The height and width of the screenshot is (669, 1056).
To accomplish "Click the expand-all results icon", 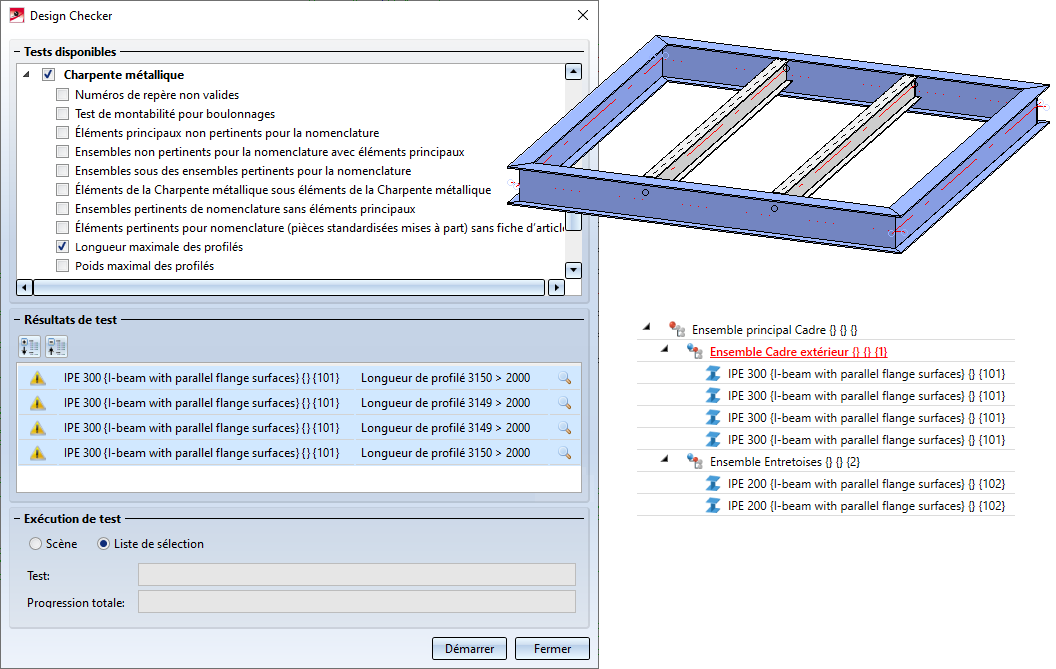I will coord(30,347).
